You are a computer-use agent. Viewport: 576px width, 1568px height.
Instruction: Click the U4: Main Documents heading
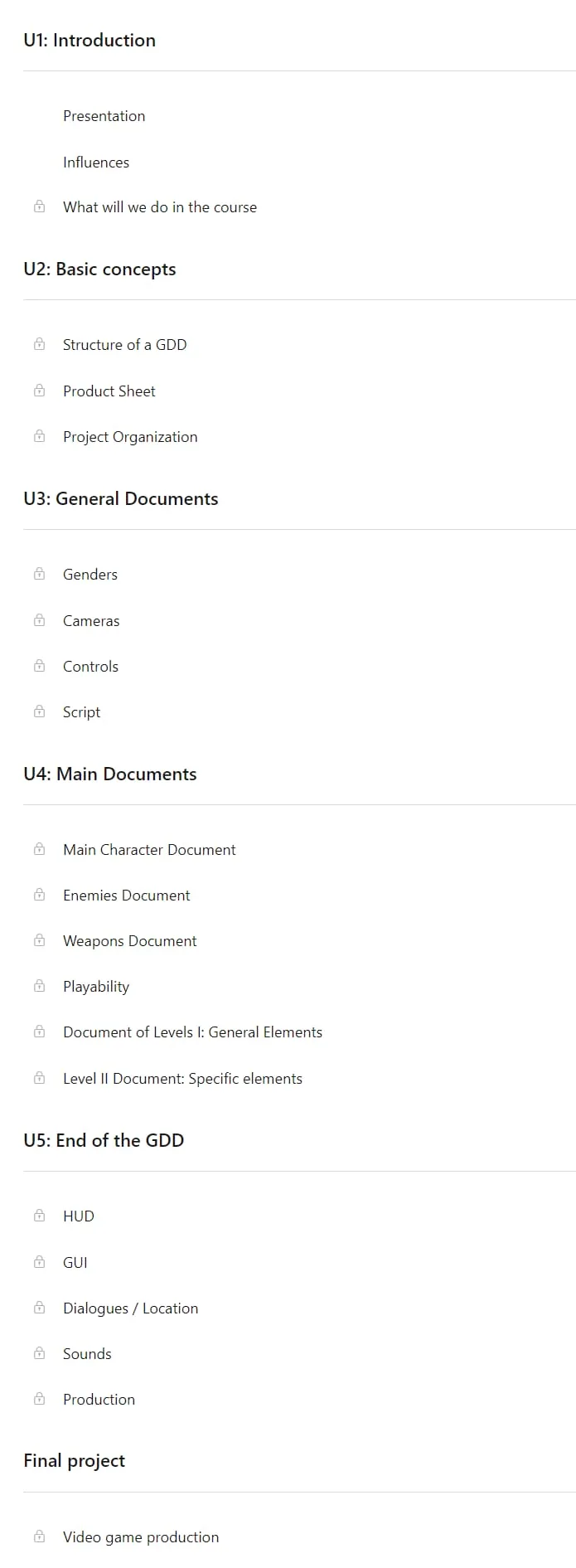(x=110, y=774)
